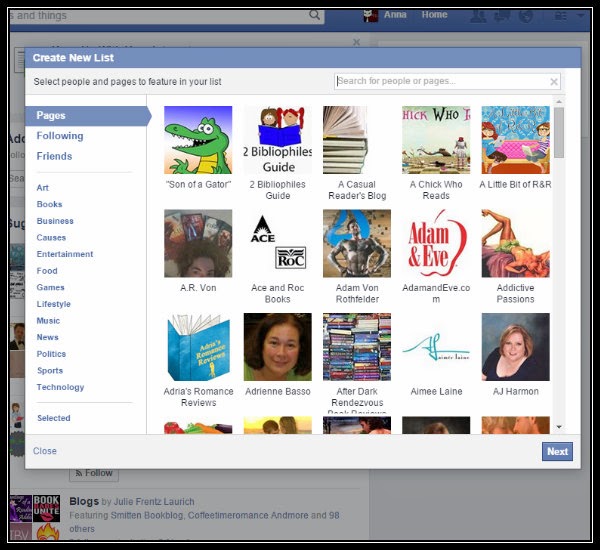Select the News category

[x=47, y=337]
